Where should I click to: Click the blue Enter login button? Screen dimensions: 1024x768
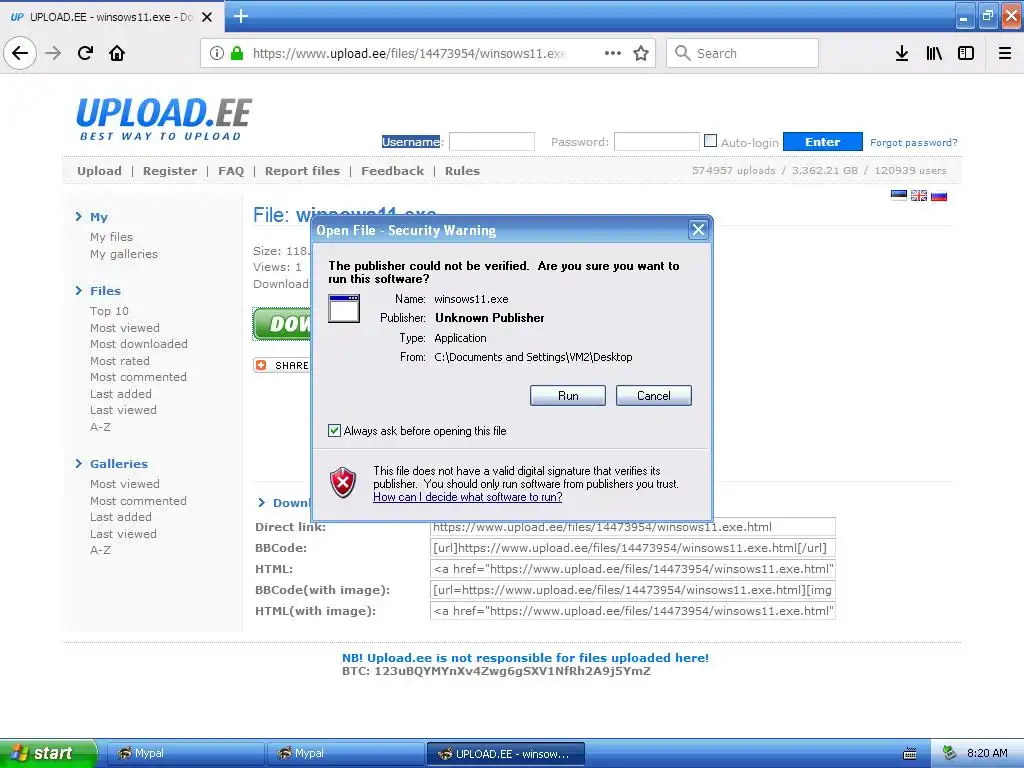[822, 142]
